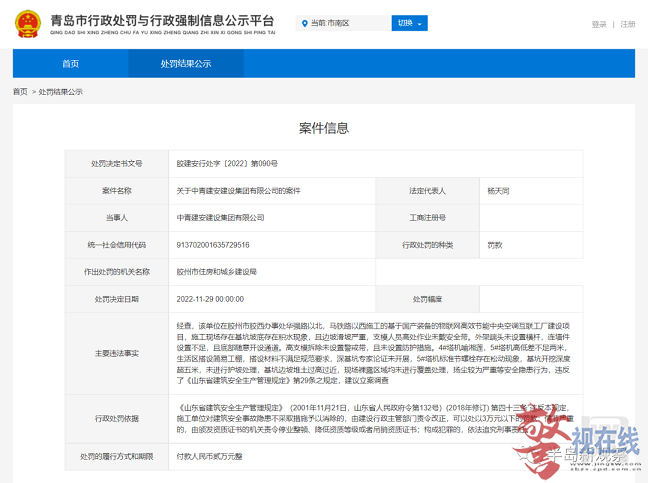
Task: Select the violation facts paragraph starting 经查
Action: tap(374, 353)
